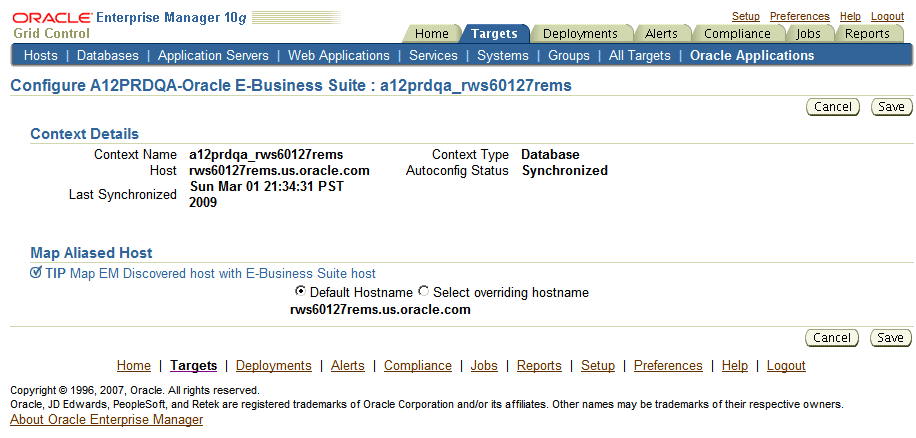Image resolution: width=916 pixels, height=438 pixels.
Task: Open the Deployments tab
Action: (x=580, y=34)
